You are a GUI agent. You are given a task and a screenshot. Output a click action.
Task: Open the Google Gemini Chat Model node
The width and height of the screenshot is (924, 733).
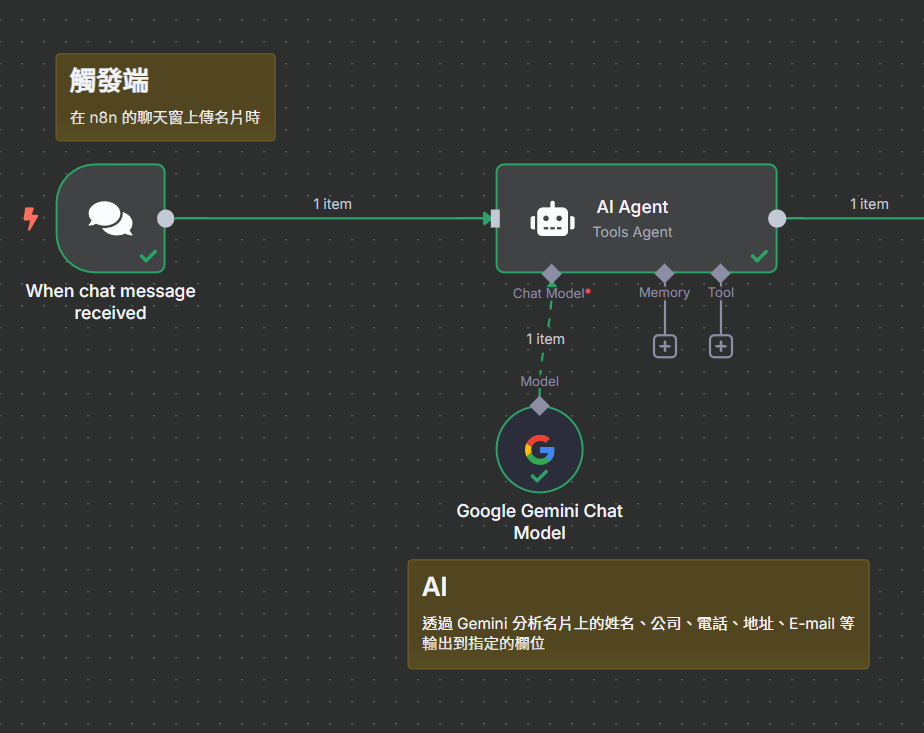(x=539, y=450)
